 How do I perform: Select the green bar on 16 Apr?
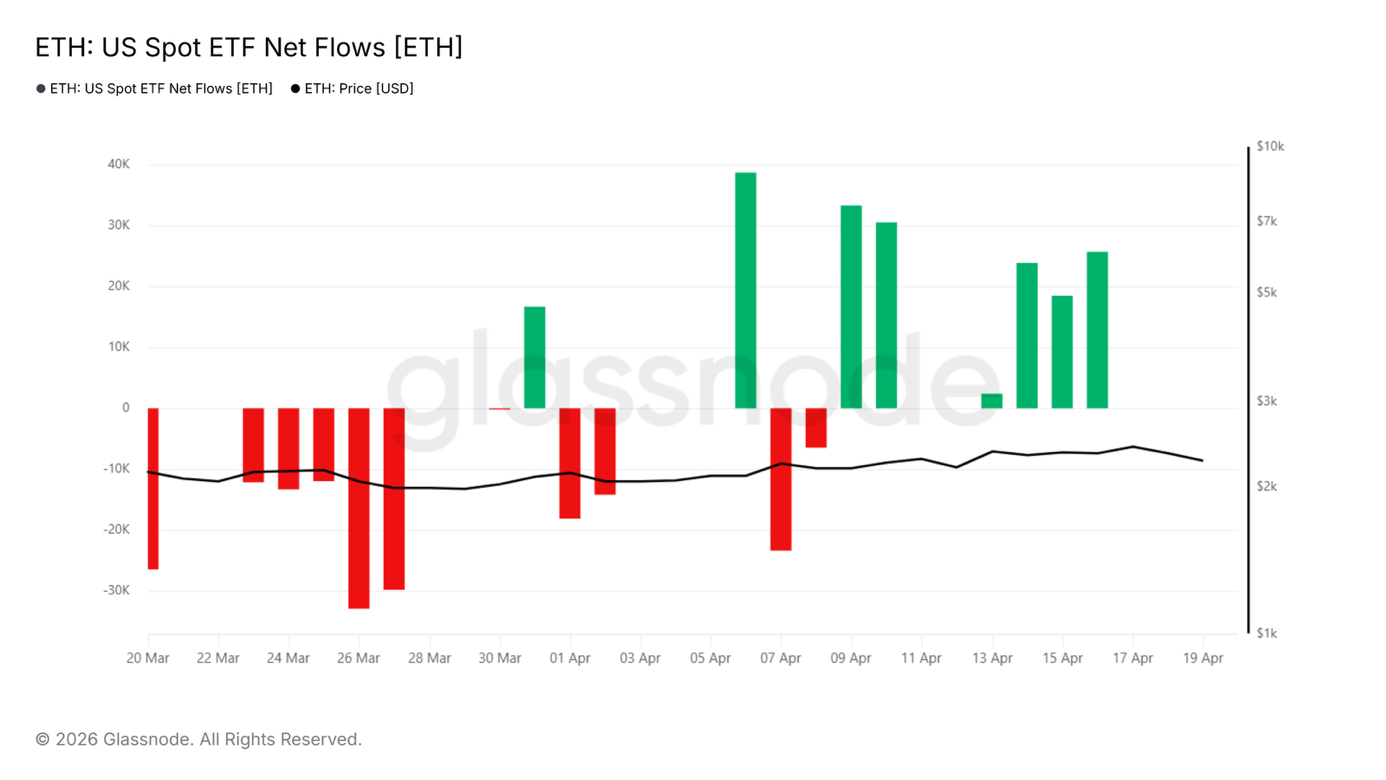(1097, 330)
